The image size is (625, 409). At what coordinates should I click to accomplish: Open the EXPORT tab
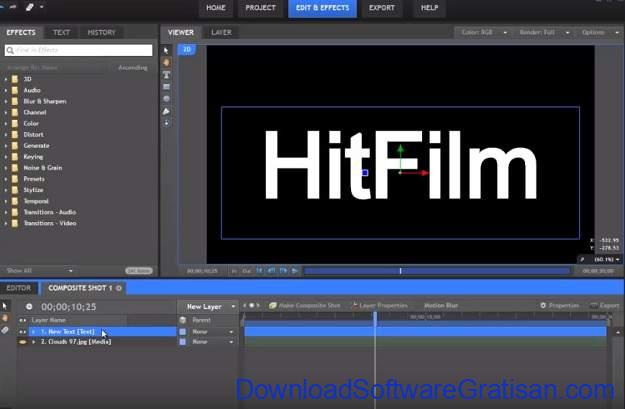click(x=381, y=8)
